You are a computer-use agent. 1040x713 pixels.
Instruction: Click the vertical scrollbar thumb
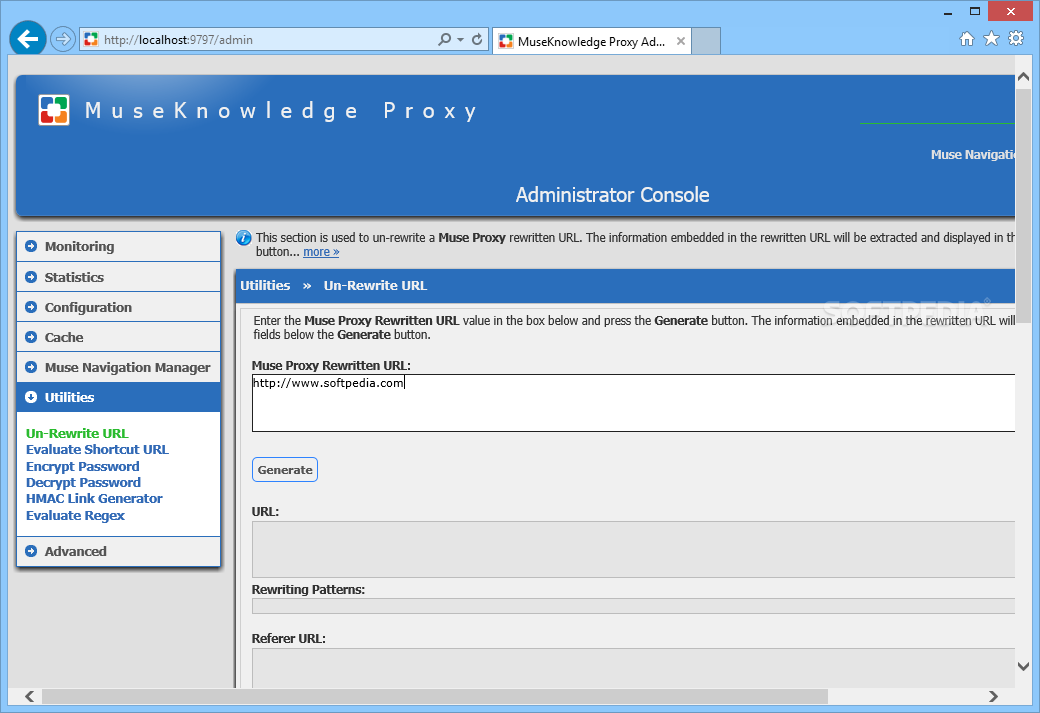1023,206
